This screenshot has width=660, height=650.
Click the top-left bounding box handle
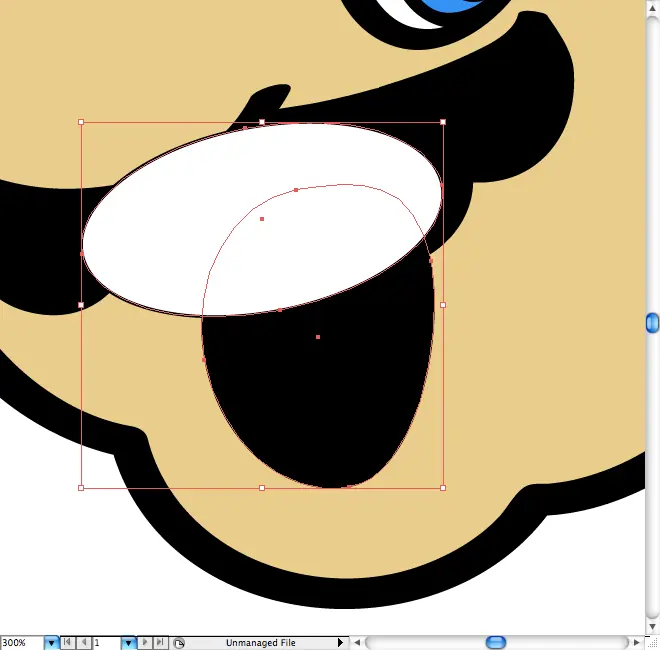tap(81, 122)
